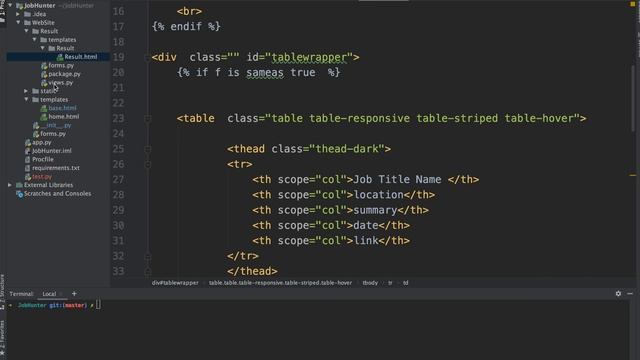Click the .idea folder icon

[28, 14]
